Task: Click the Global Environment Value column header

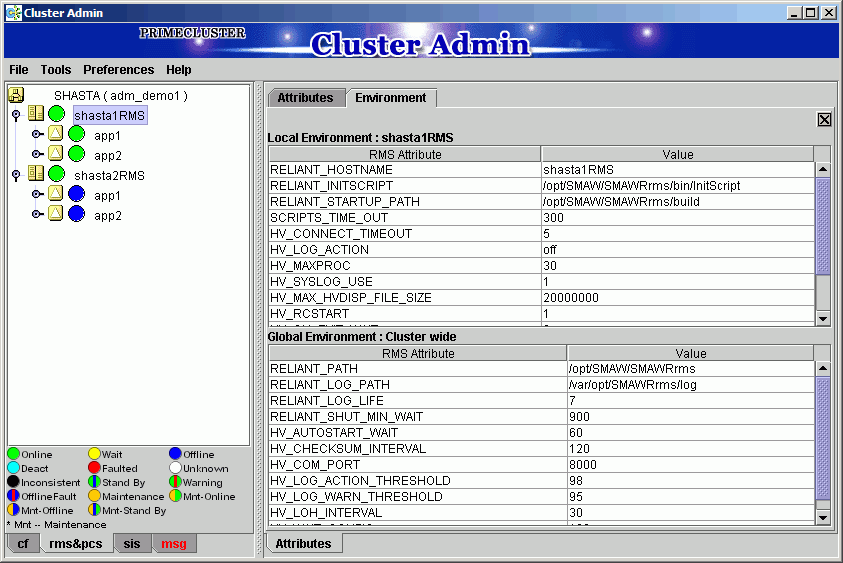Action: click(691, 353)
